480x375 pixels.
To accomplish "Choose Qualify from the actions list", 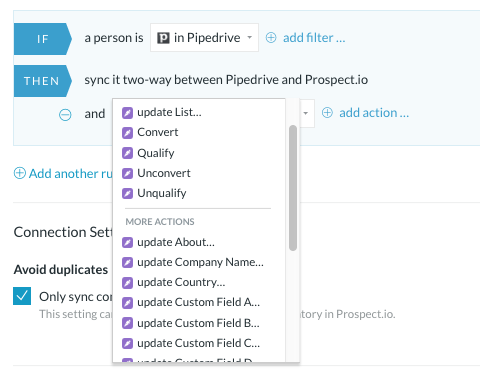I will tap(199, 153).
